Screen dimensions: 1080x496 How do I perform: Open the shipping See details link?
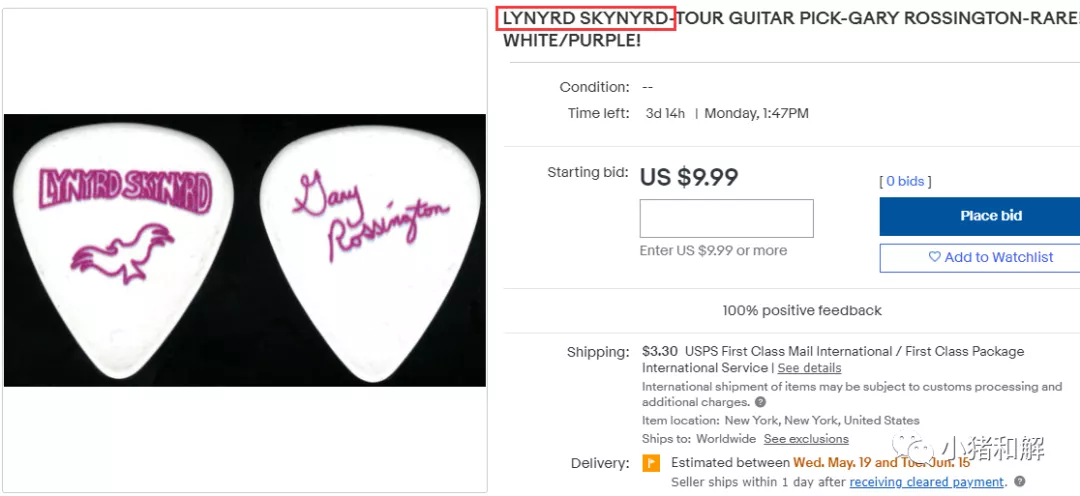pos(809,368)
